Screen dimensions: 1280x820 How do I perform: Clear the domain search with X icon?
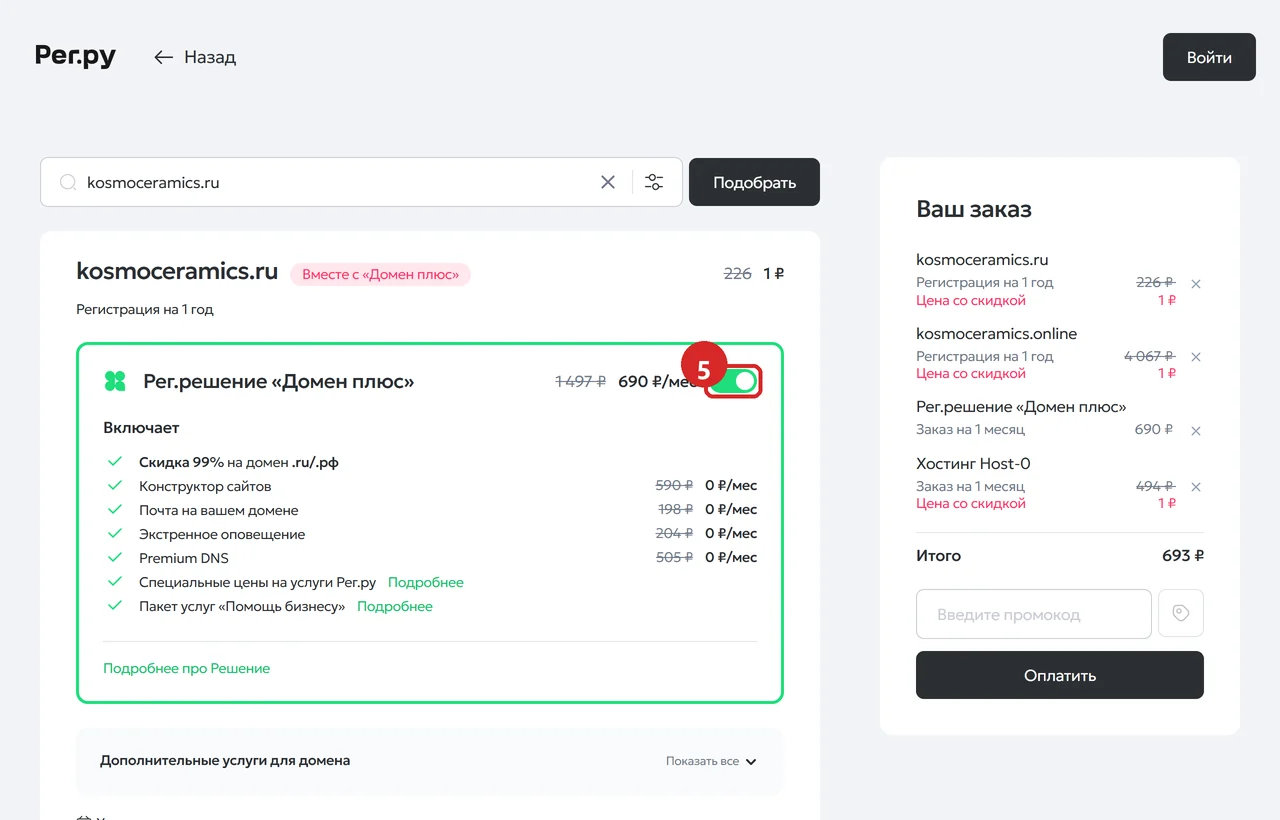coord(608,182)
